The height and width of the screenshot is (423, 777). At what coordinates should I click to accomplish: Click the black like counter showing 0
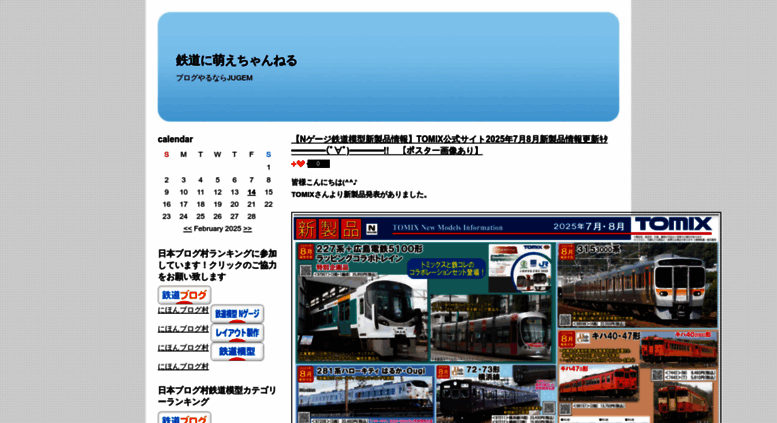click(318, 164)
